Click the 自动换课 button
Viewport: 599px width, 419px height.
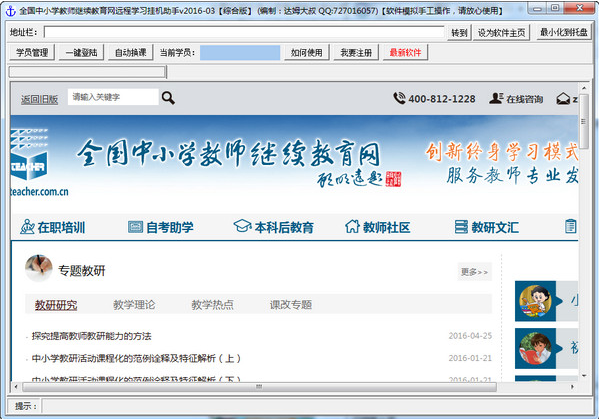pyautogui.click(x=131, y=52)
